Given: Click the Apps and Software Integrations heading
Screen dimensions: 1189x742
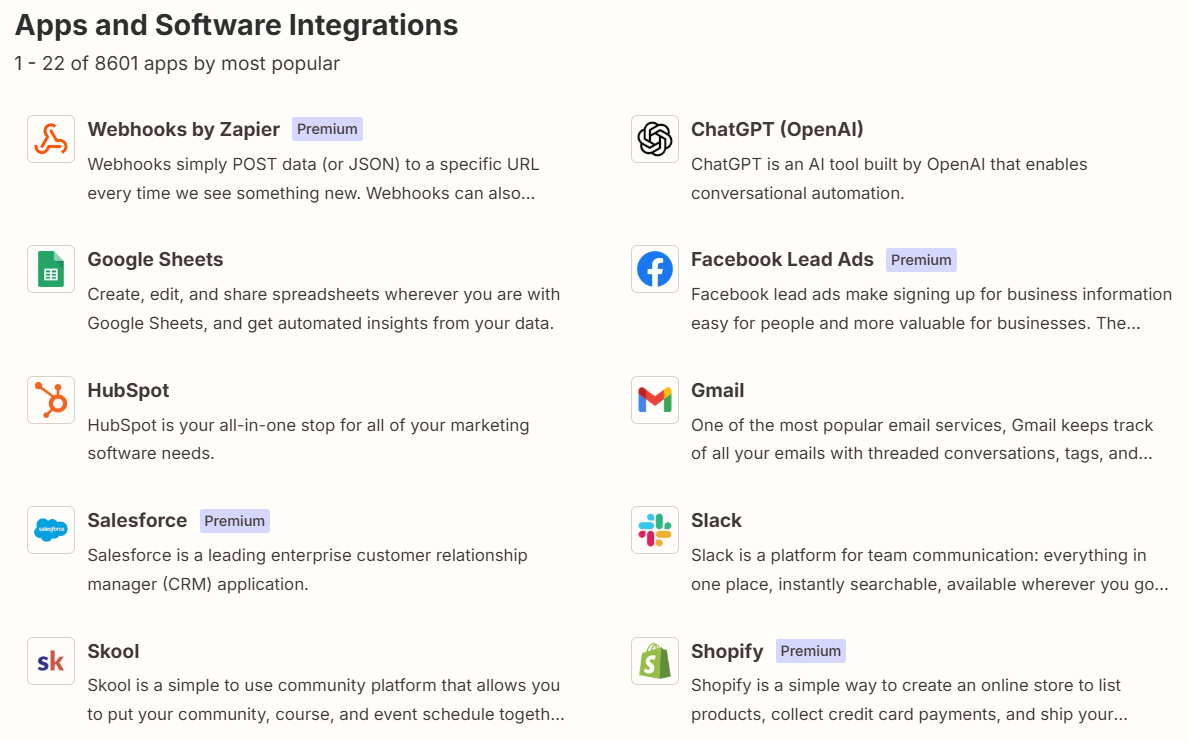Looking at the screenshot, I should click(x=235, y=25).
